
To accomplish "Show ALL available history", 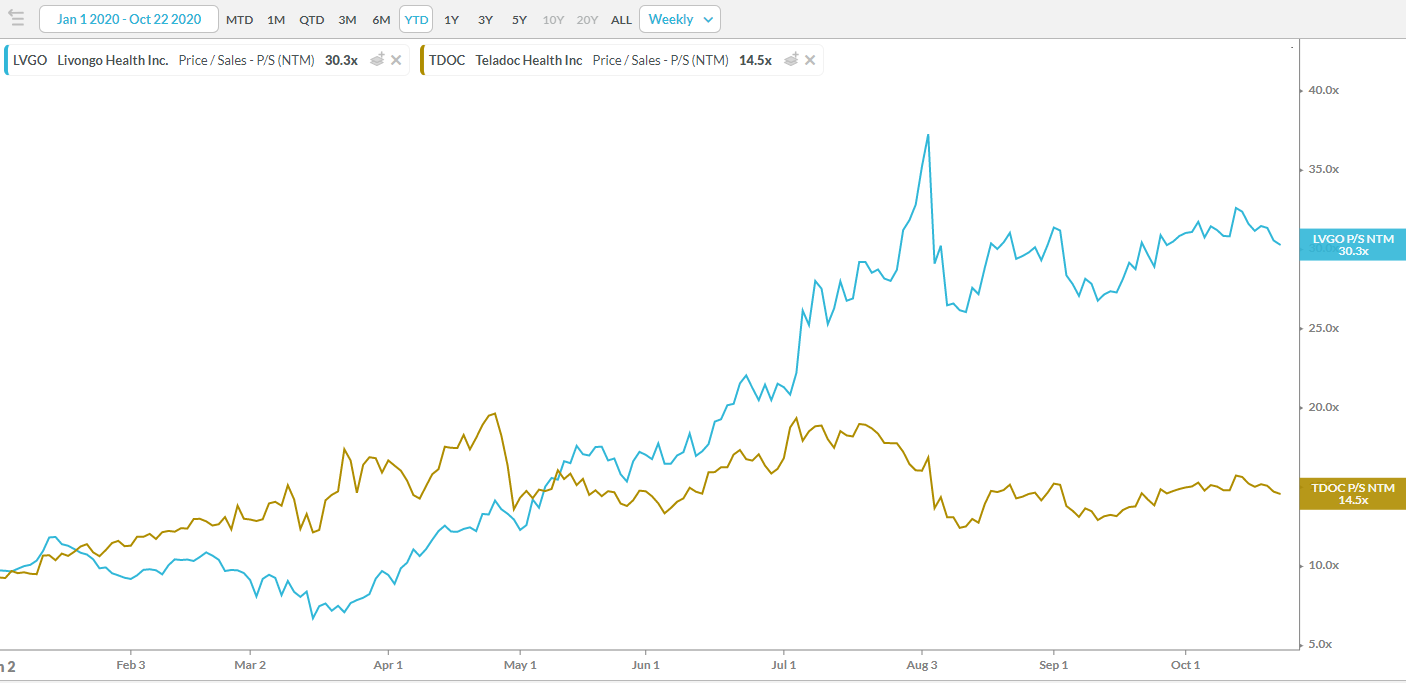I will [x=621, y=20].
